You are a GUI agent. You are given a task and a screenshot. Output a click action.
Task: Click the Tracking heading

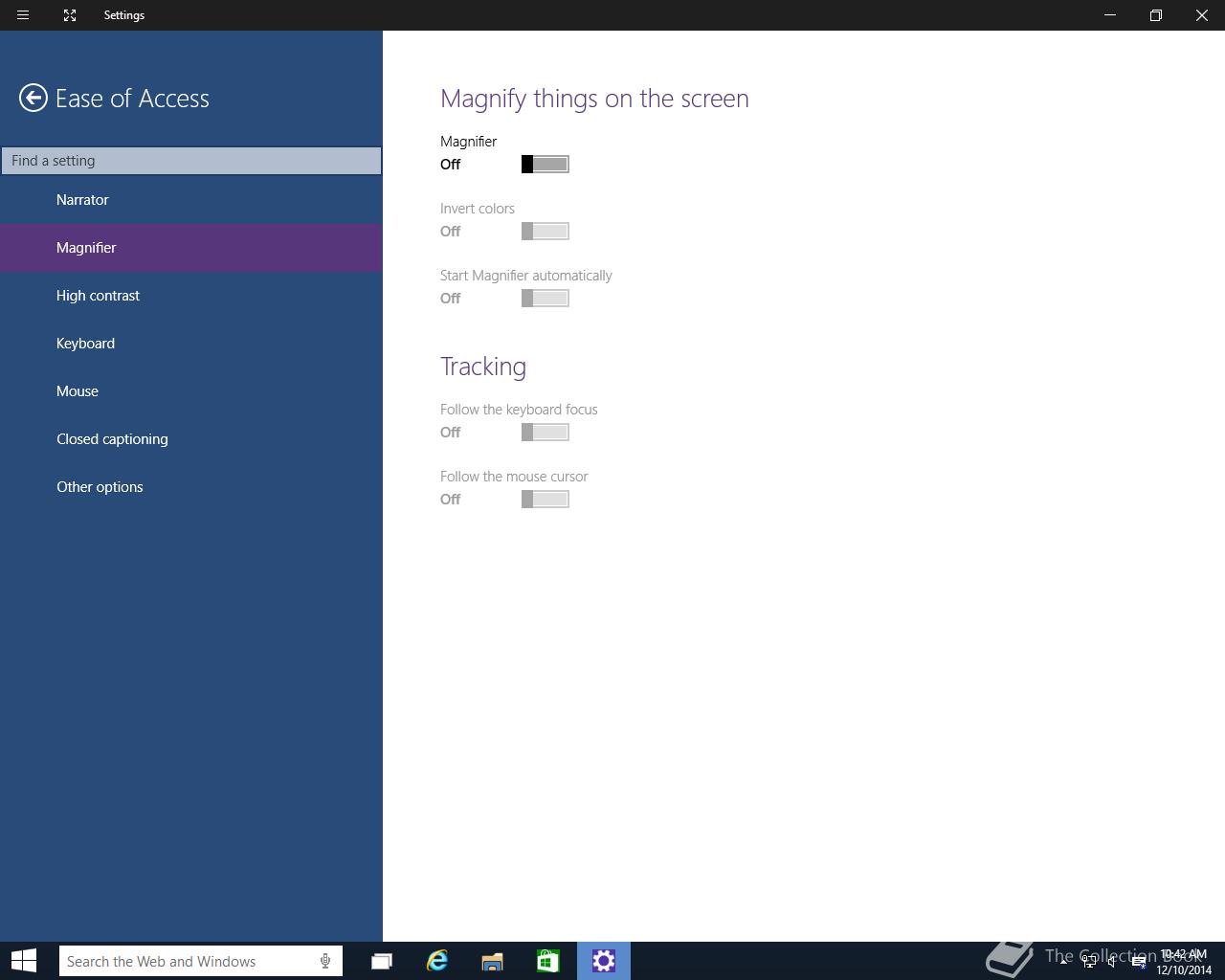[x=483, y=367]
